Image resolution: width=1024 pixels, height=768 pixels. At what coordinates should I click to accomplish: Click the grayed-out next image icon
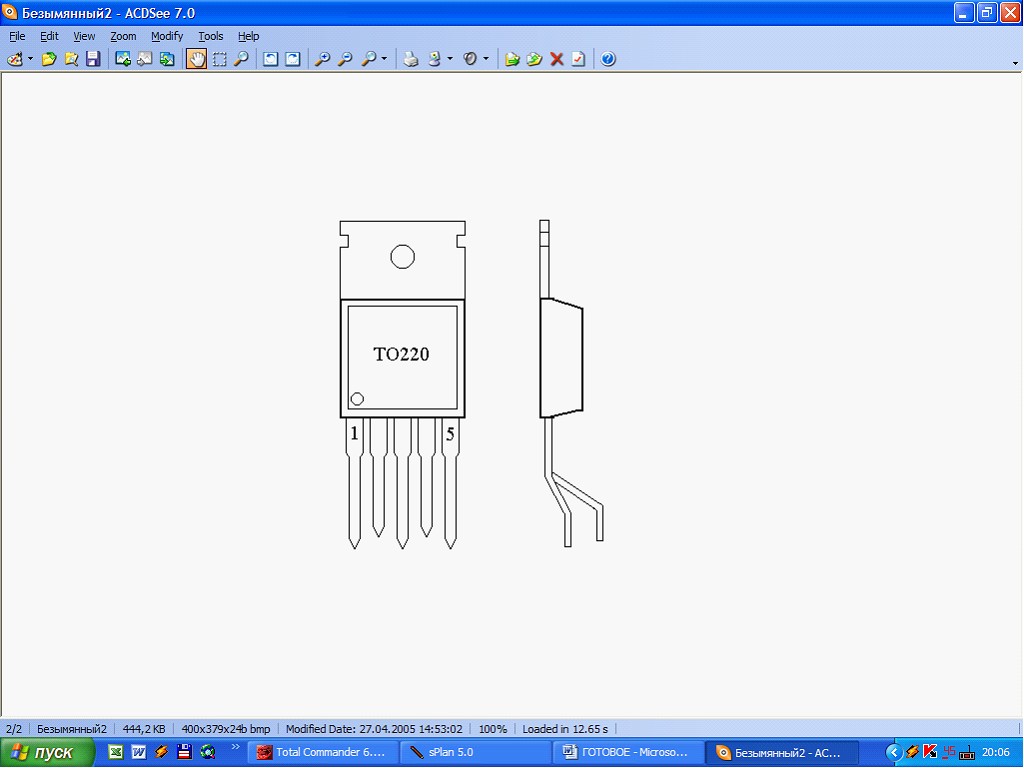(x=144, y=59)
